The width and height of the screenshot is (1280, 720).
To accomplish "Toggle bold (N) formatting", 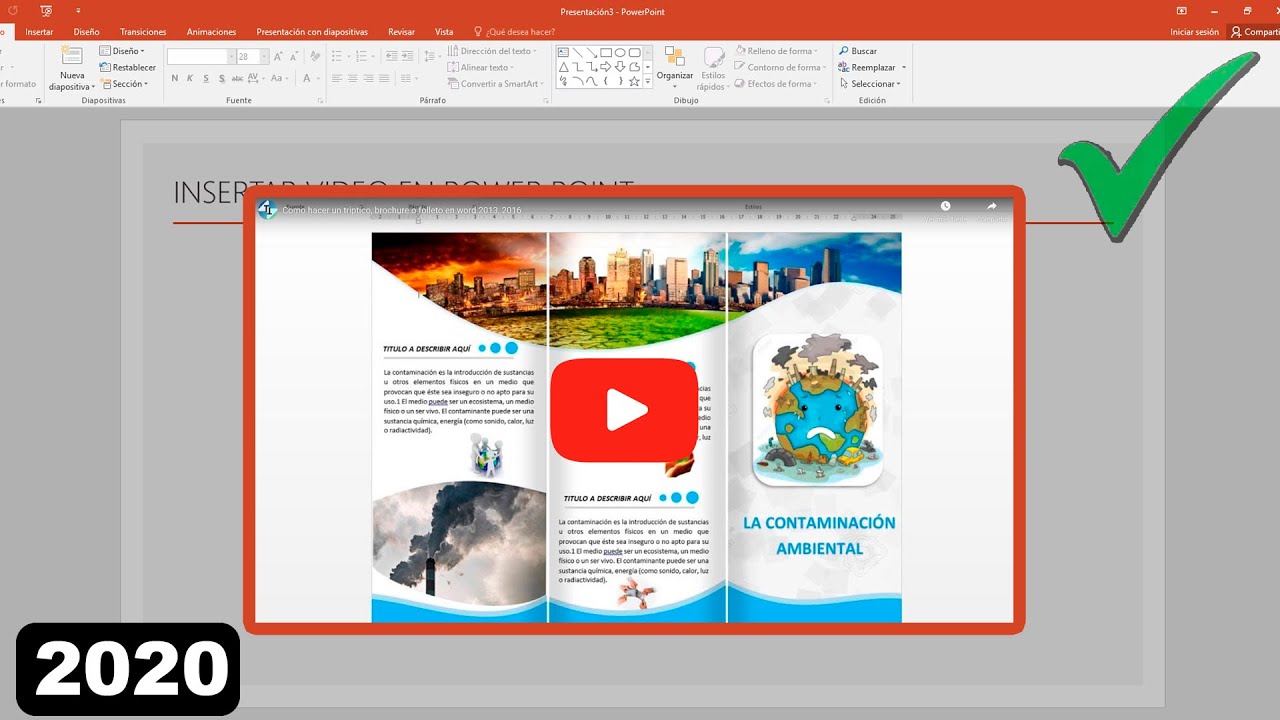I will (x=175, y=78).
